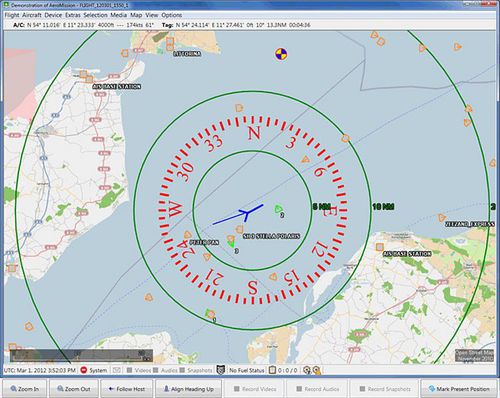Open the Flight menu

[x=12, y=15]
